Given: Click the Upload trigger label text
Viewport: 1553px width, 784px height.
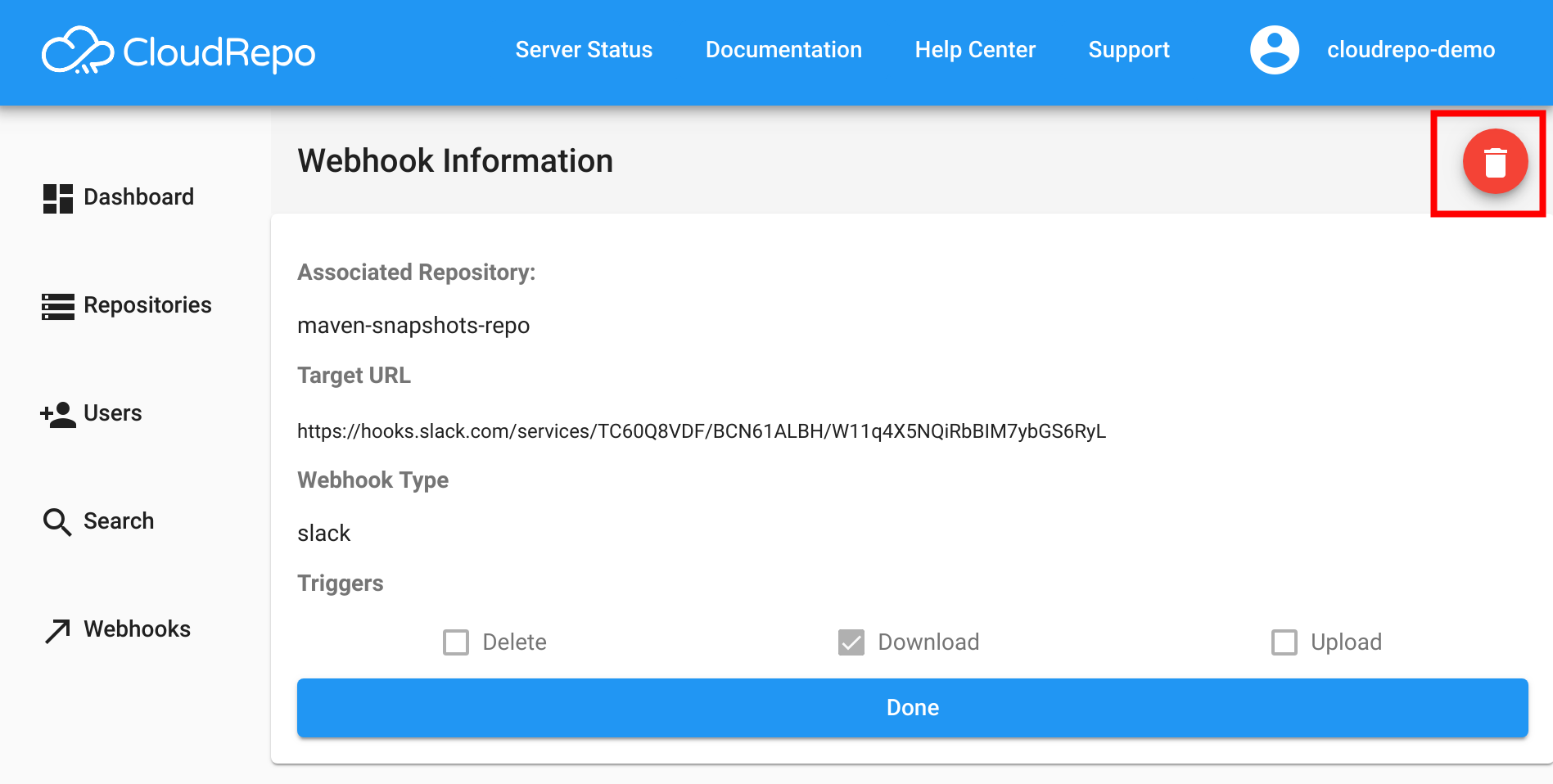Looking at the screenshot, I should 1346,642.
